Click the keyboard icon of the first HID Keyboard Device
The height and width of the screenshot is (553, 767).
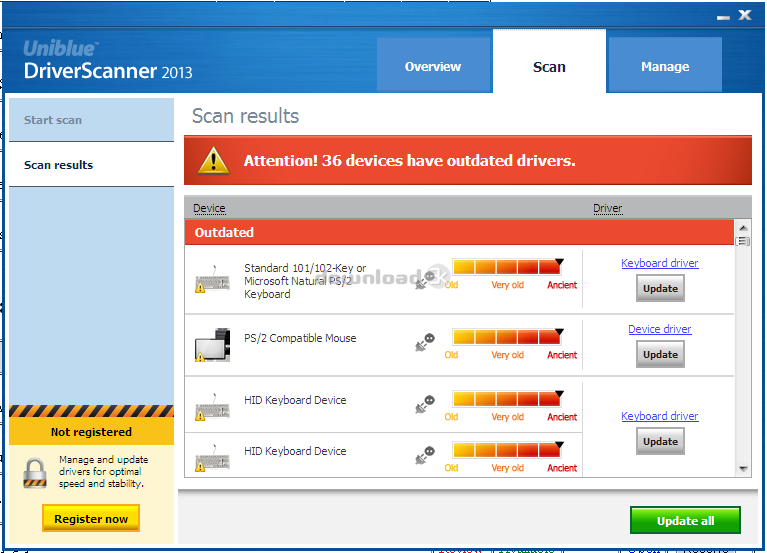pyautogui.click(x=212, y=408)
